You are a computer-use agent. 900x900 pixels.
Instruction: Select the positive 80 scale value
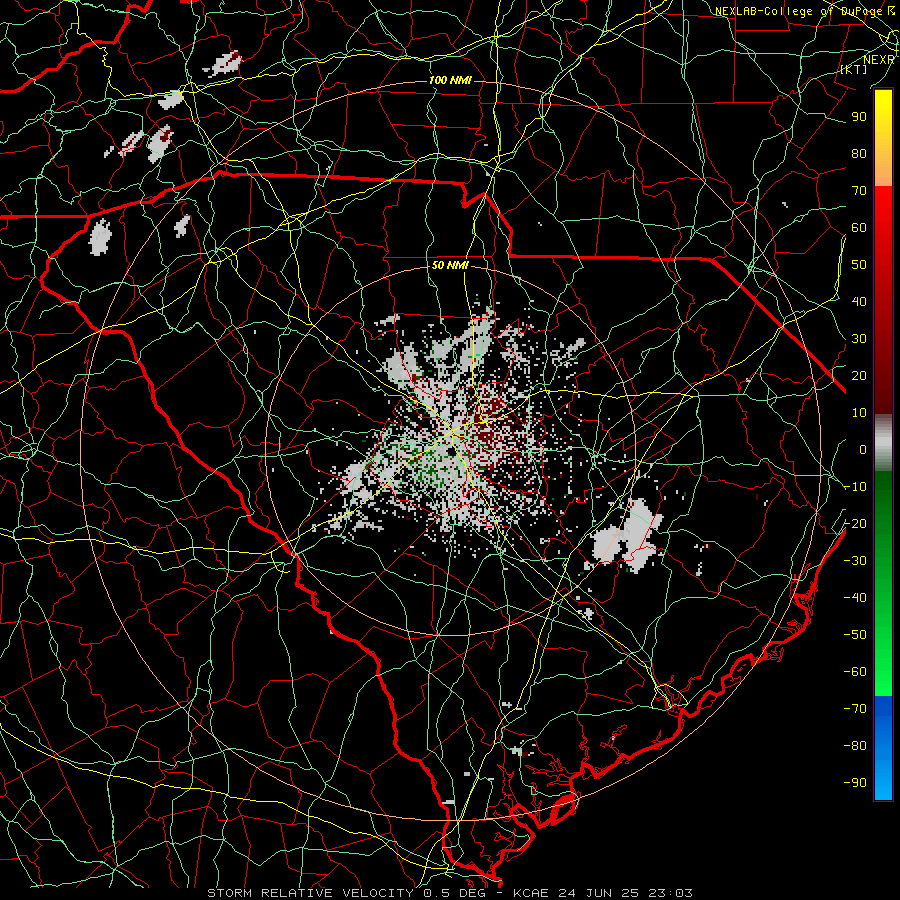(859, 154)
